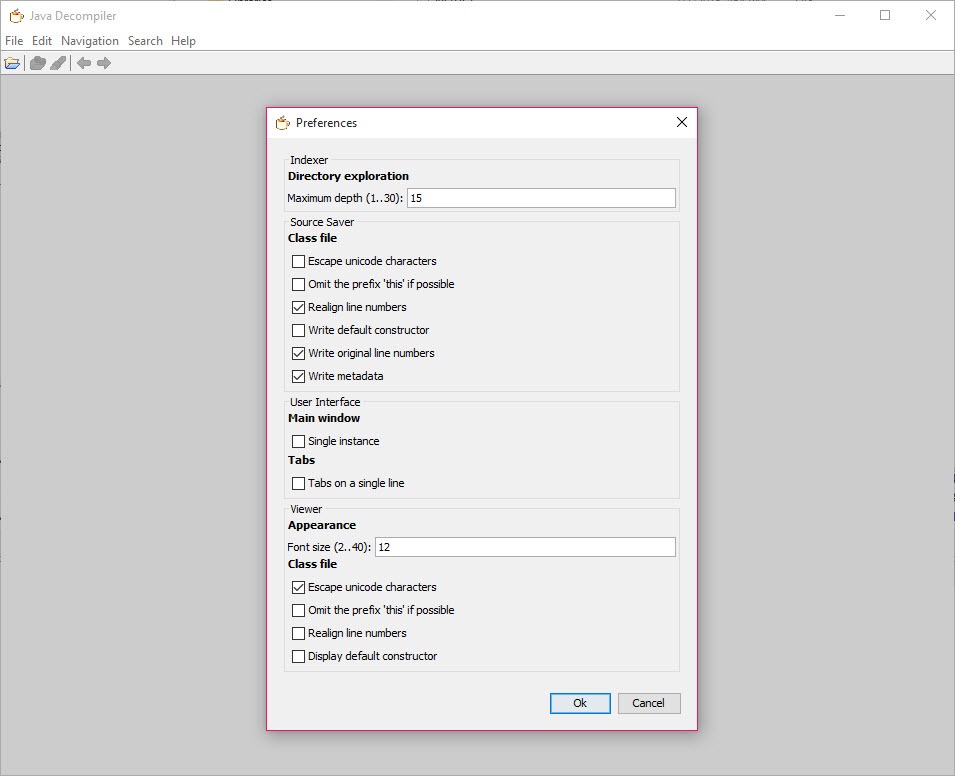Screen dimensions: 955x776
Task: Check the Display default constructor box
Action: coord(298,657)
